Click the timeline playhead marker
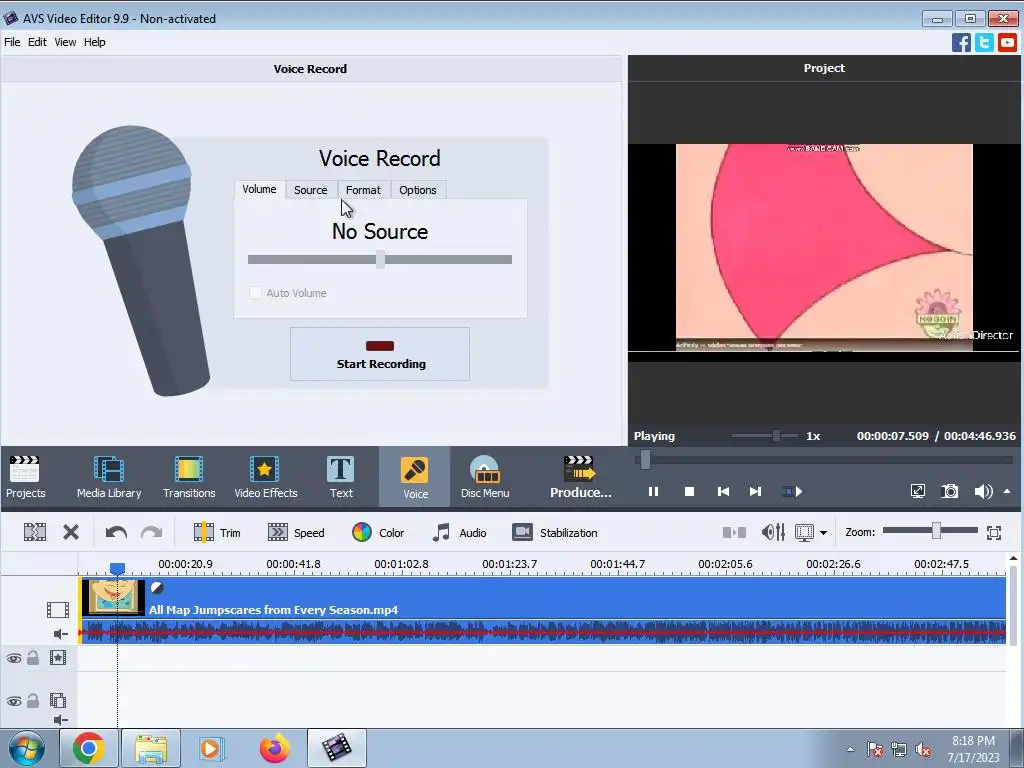 117,569
